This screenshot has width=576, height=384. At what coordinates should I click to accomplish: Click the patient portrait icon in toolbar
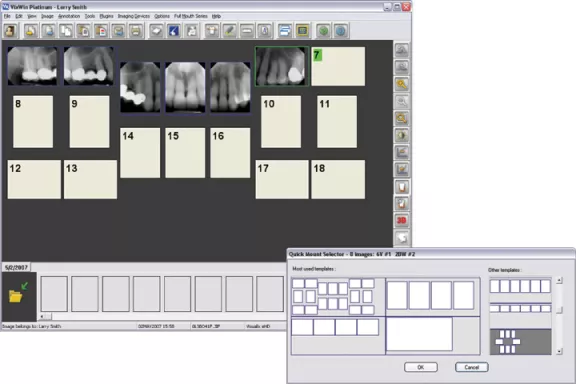(10, 31)
